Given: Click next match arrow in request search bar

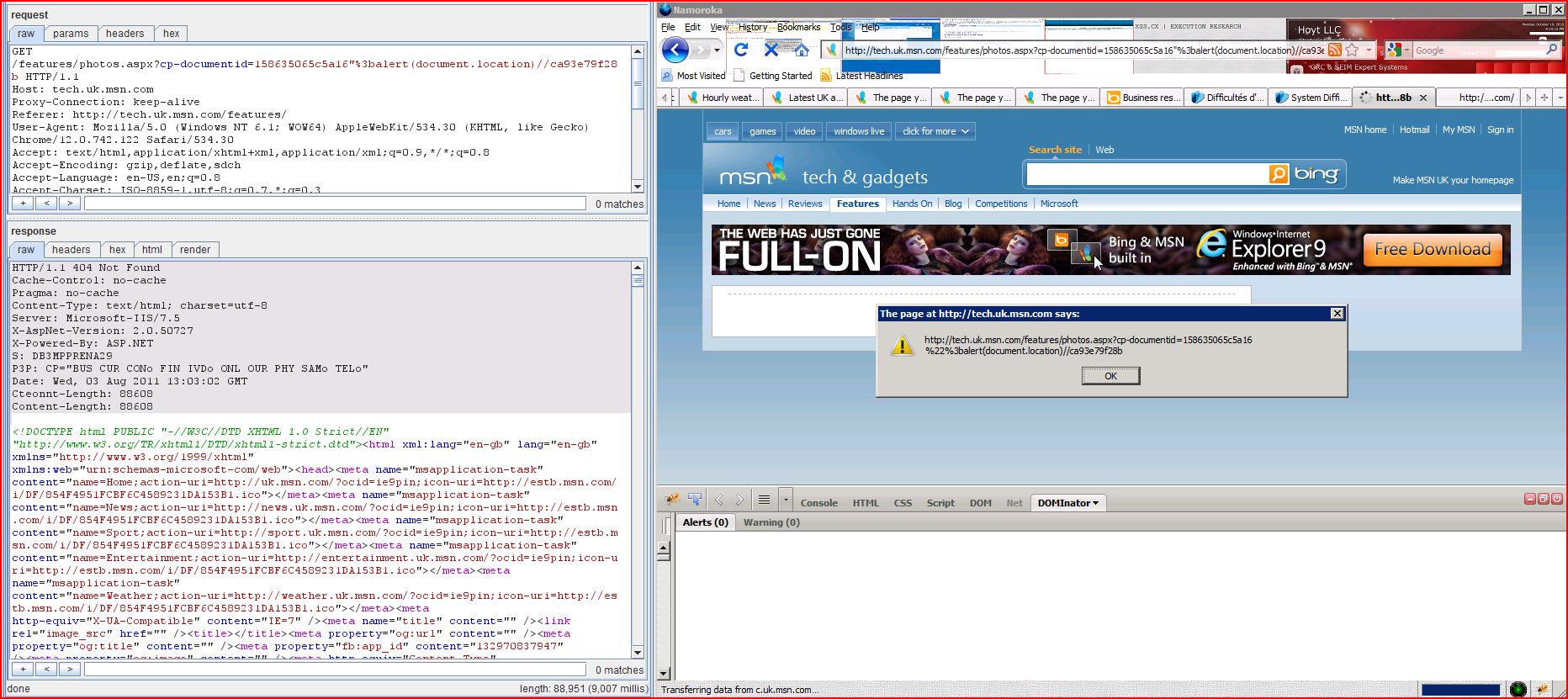Looking at the screenshot, I should [x=70, y=204].
